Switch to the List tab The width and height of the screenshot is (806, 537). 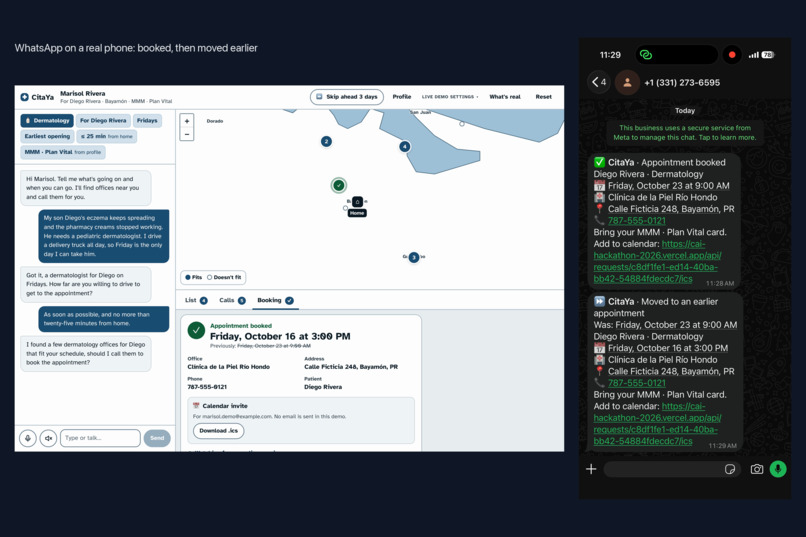click(196, 301)
